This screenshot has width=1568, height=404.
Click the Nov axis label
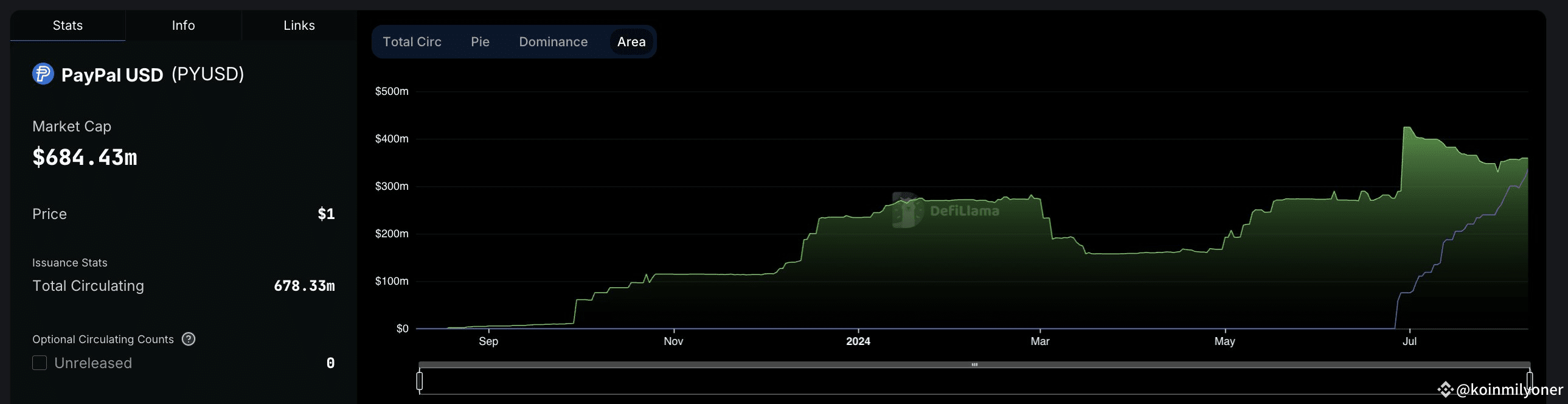pyautogui.click(x=673, y=341)
